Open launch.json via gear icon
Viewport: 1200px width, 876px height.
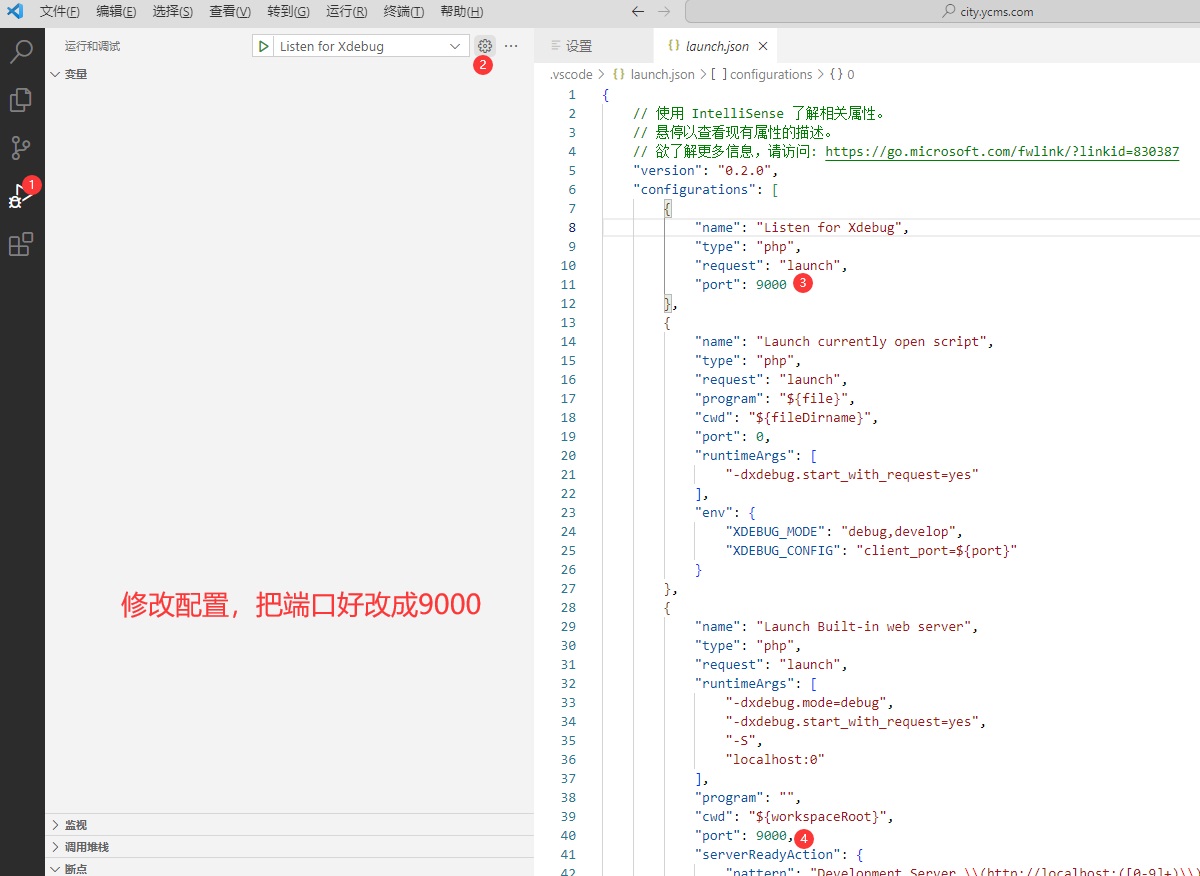coord(485,46)
